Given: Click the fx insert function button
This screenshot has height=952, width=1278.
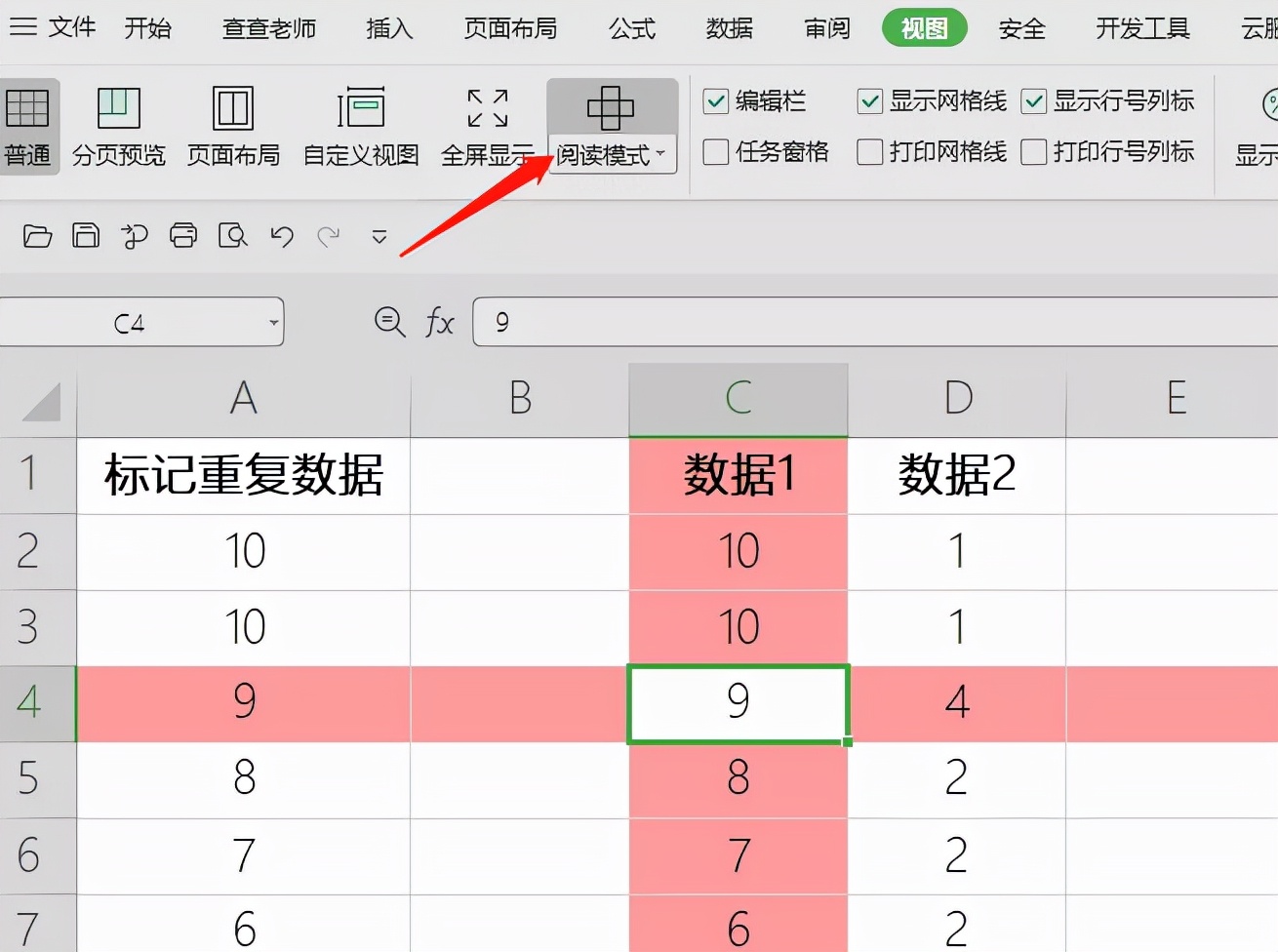Looking at the screenshot, I should coord(439,322).
